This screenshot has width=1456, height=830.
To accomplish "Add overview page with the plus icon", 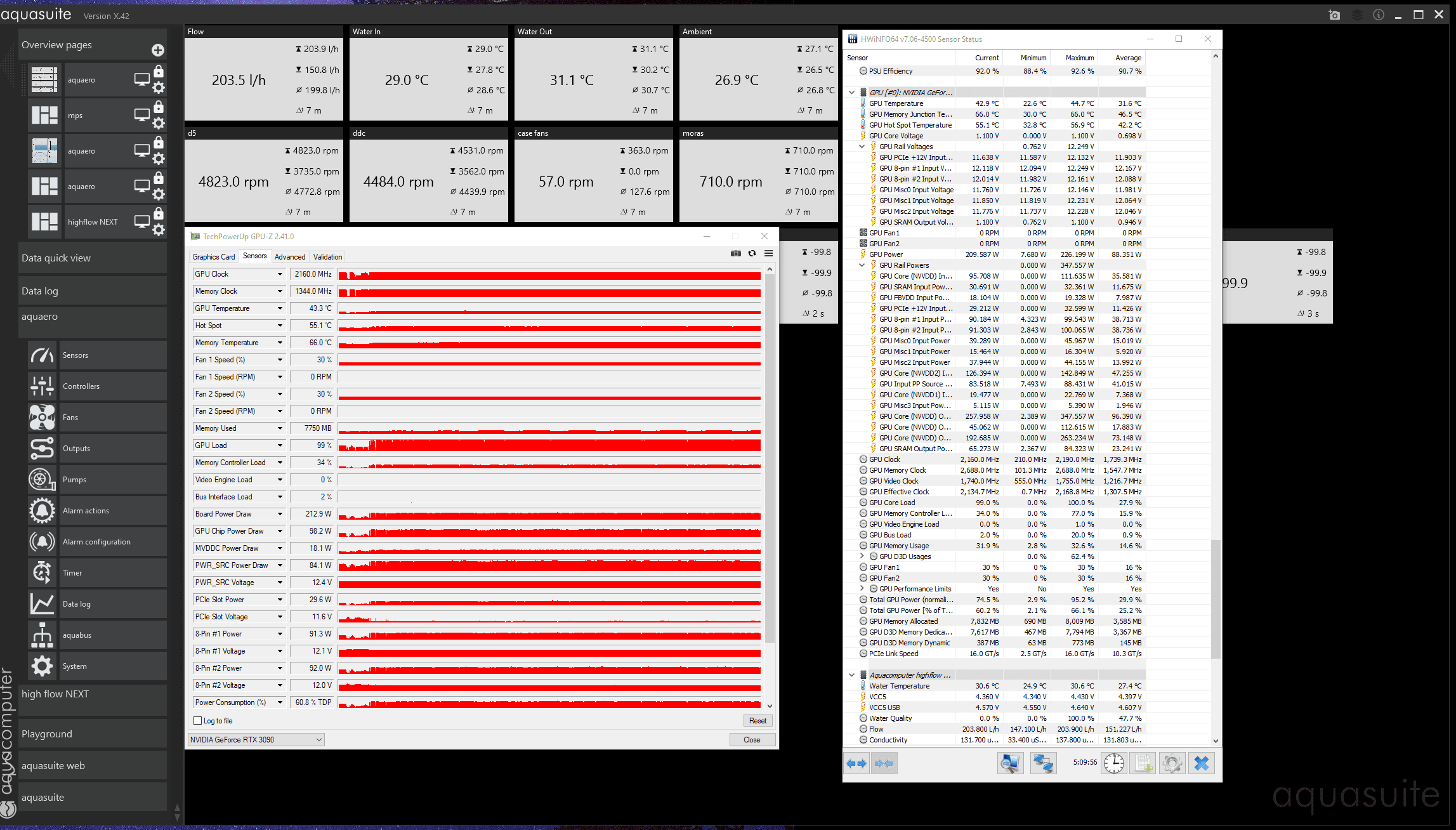I will [x=158, y=49].
